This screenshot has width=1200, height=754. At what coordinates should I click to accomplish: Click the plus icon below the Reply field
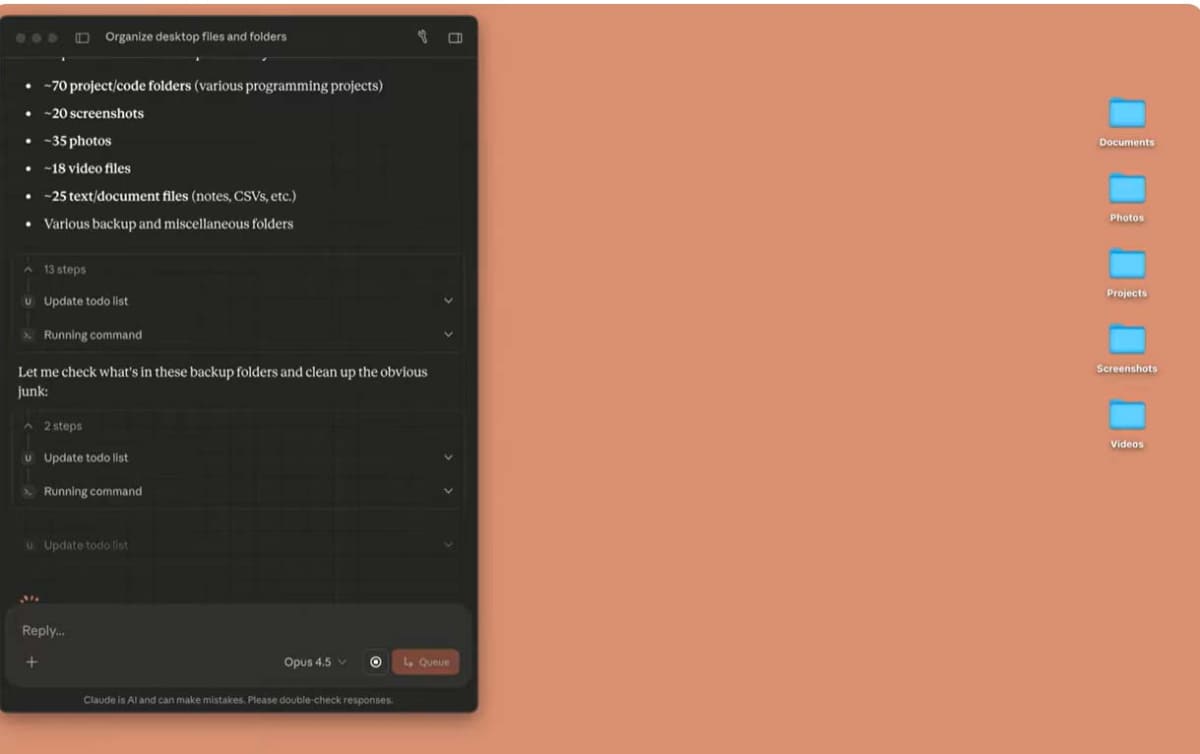click(x=31, y=662)
